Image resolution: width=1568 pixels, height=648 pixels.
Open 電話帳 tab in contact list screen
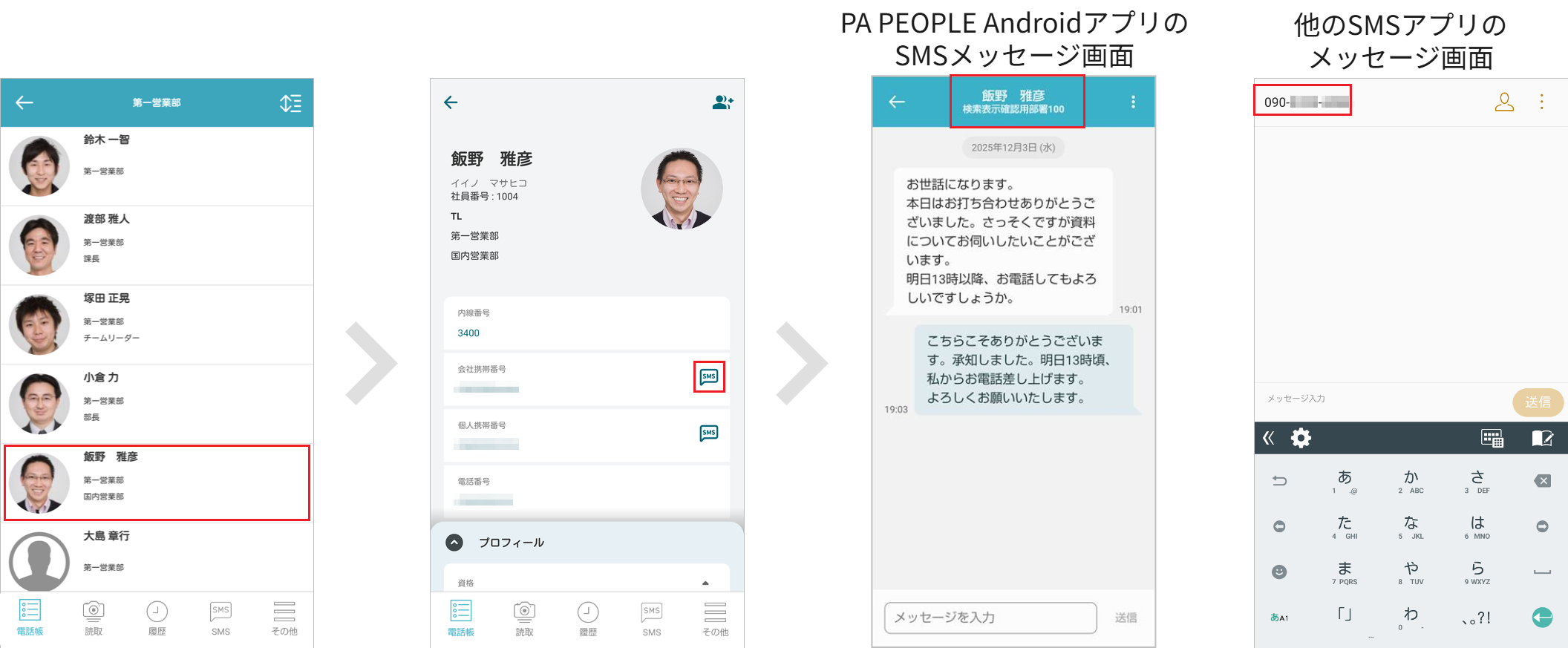click(x=30, y=618)
